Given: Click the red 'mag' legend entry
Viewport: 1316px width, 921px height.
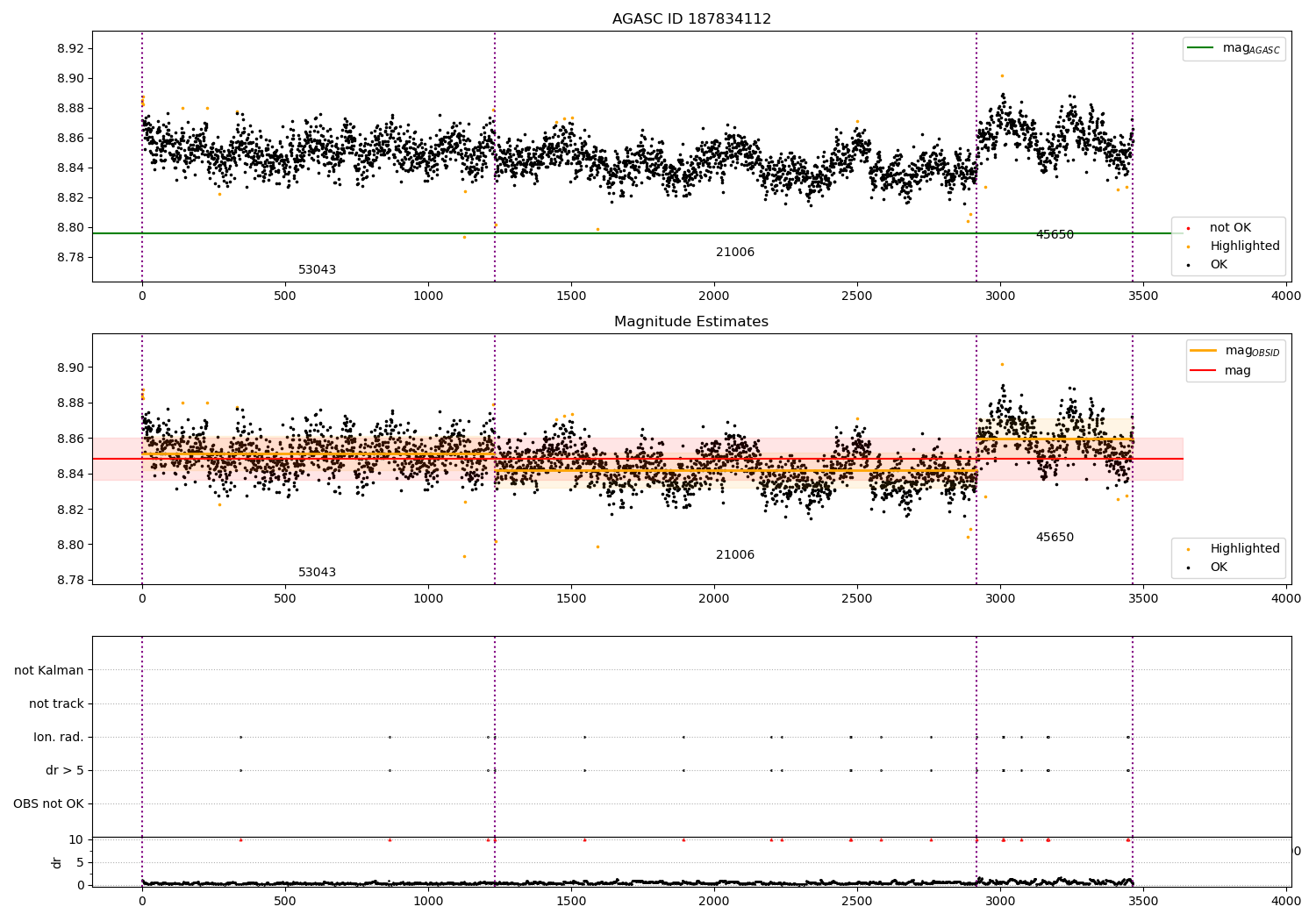Looking at the screenshot, I should coord(1221,371).
